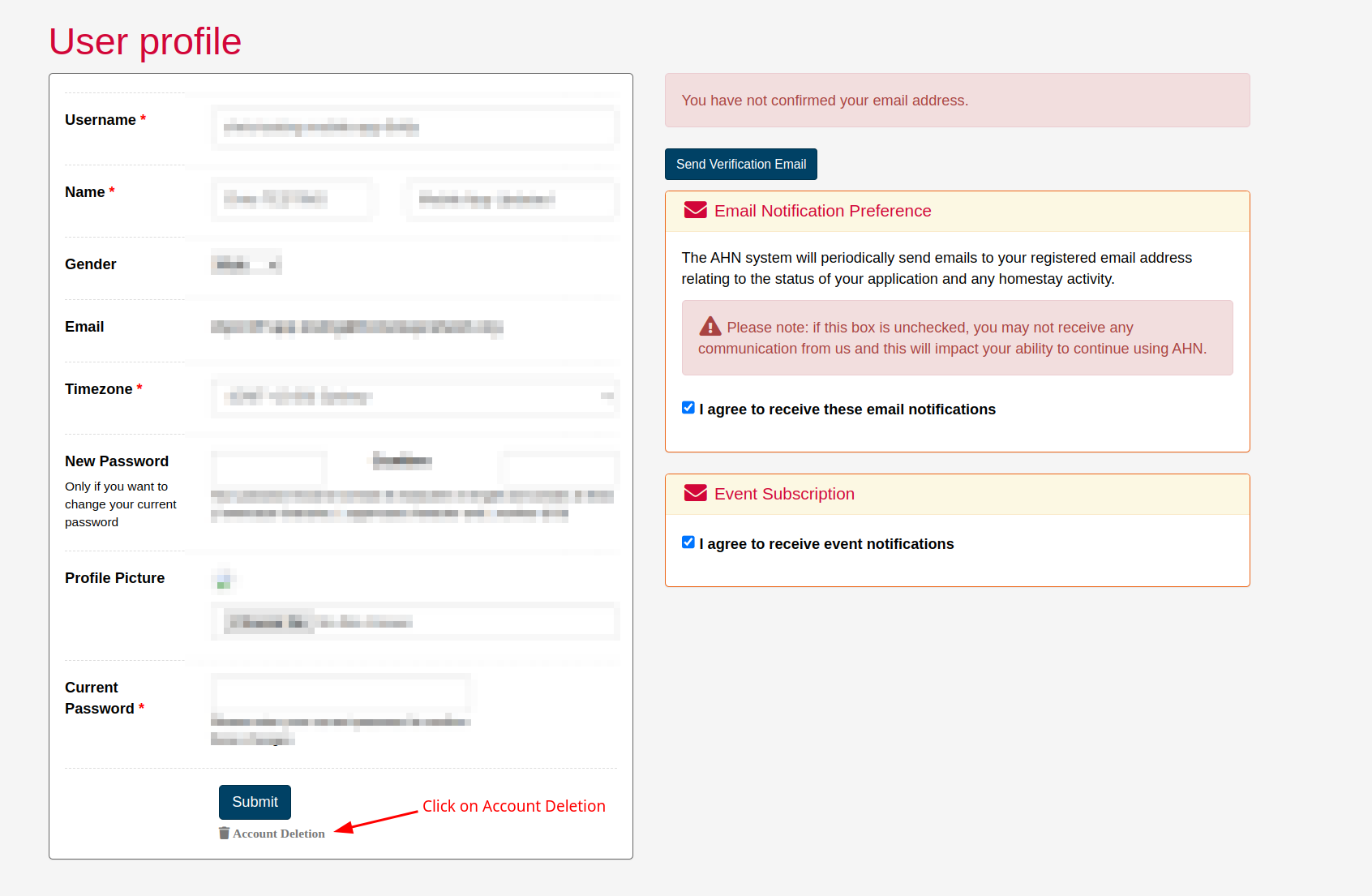Focus the Username input field
Viewport: 1372px width, 896px height.
(x=415, y=127)
